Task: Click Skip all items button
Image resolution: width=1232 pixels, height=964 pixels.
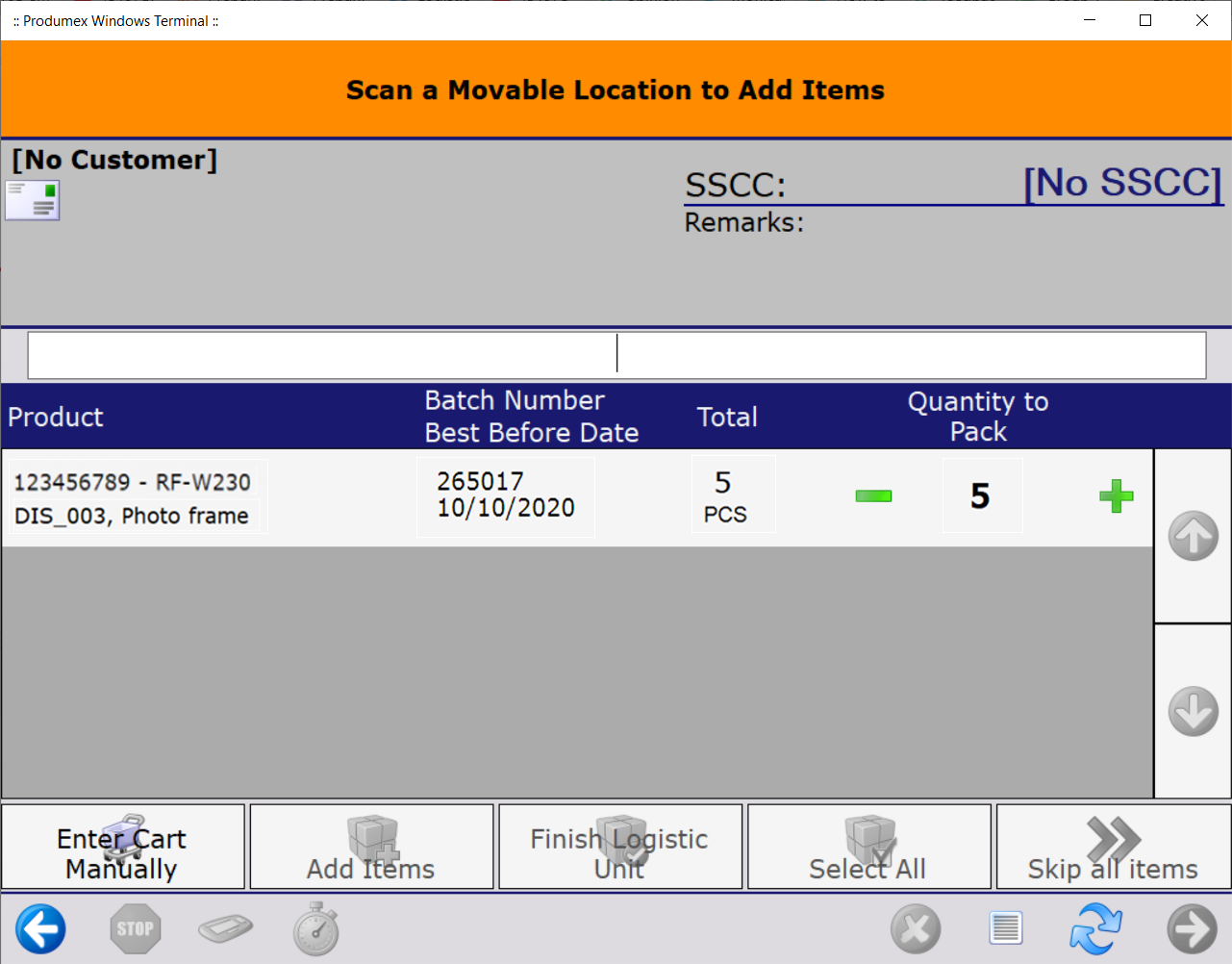Action: [1113, 848]
